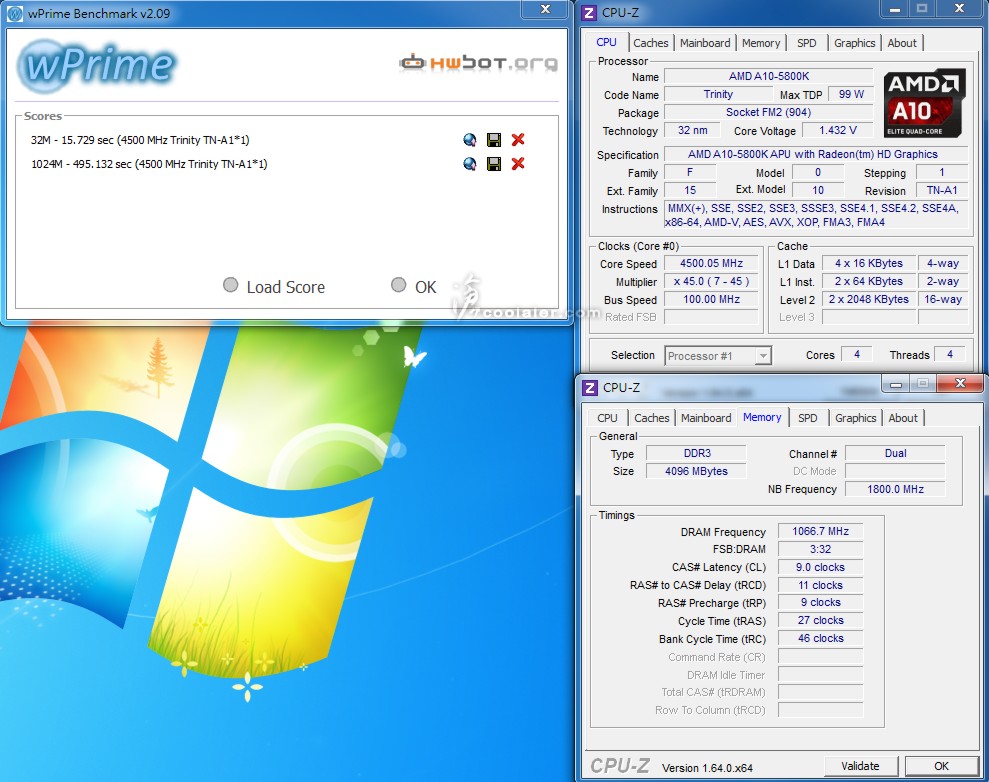Click the memory Type value DDR3
The height and width of the screenshot is (782, 989).
(696, 453)
